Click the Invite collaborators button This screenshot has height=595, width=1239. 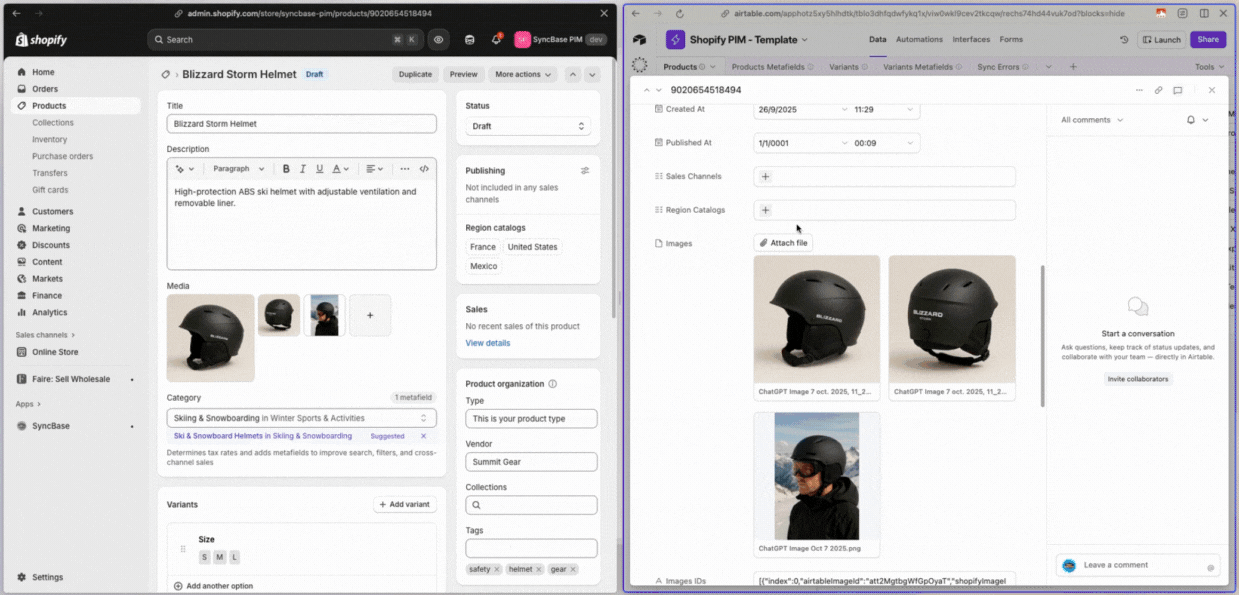tap(1138, 379)
